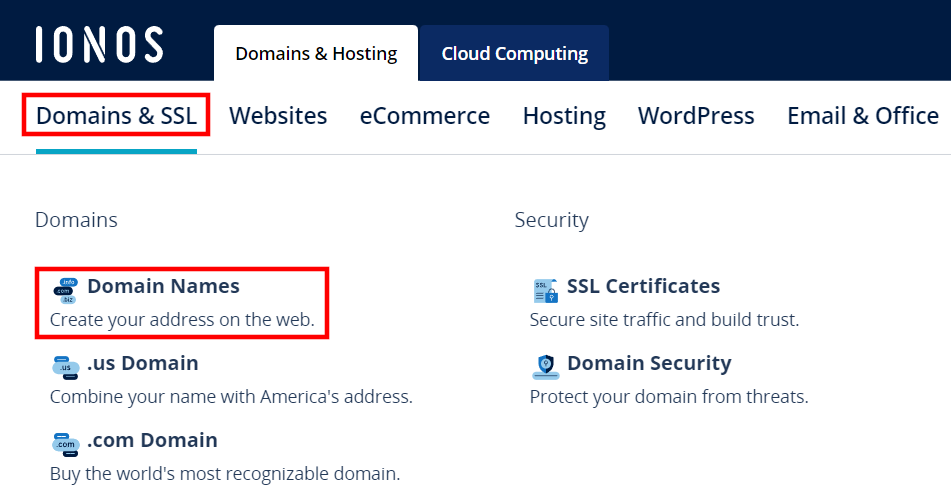Click "Secure site traffic and build trust" description
The height and width of the screenshot is (491, 951).
664,320
